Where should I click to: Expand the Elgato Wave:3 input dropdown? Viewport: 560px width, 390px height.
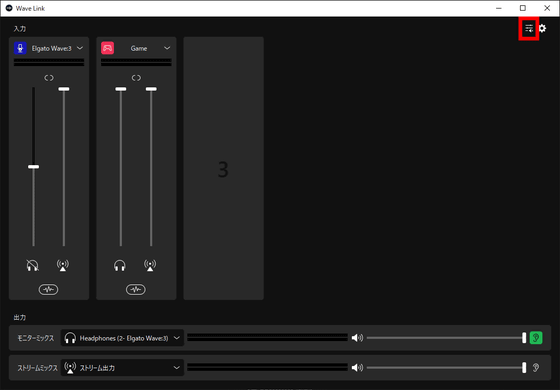point(80,48)
